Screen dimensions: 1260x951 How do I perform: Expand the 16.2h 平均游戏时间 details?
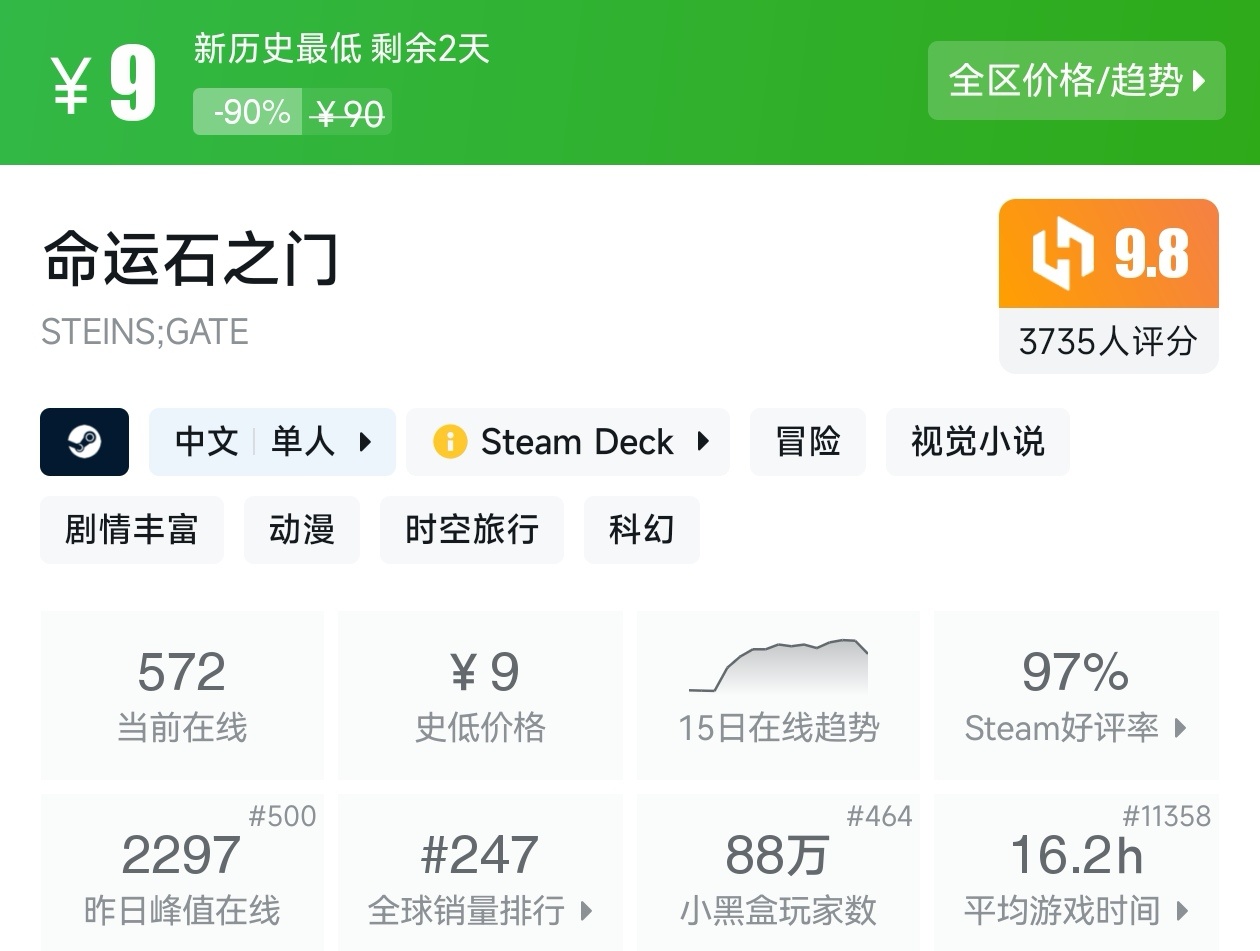(1076, 872)
